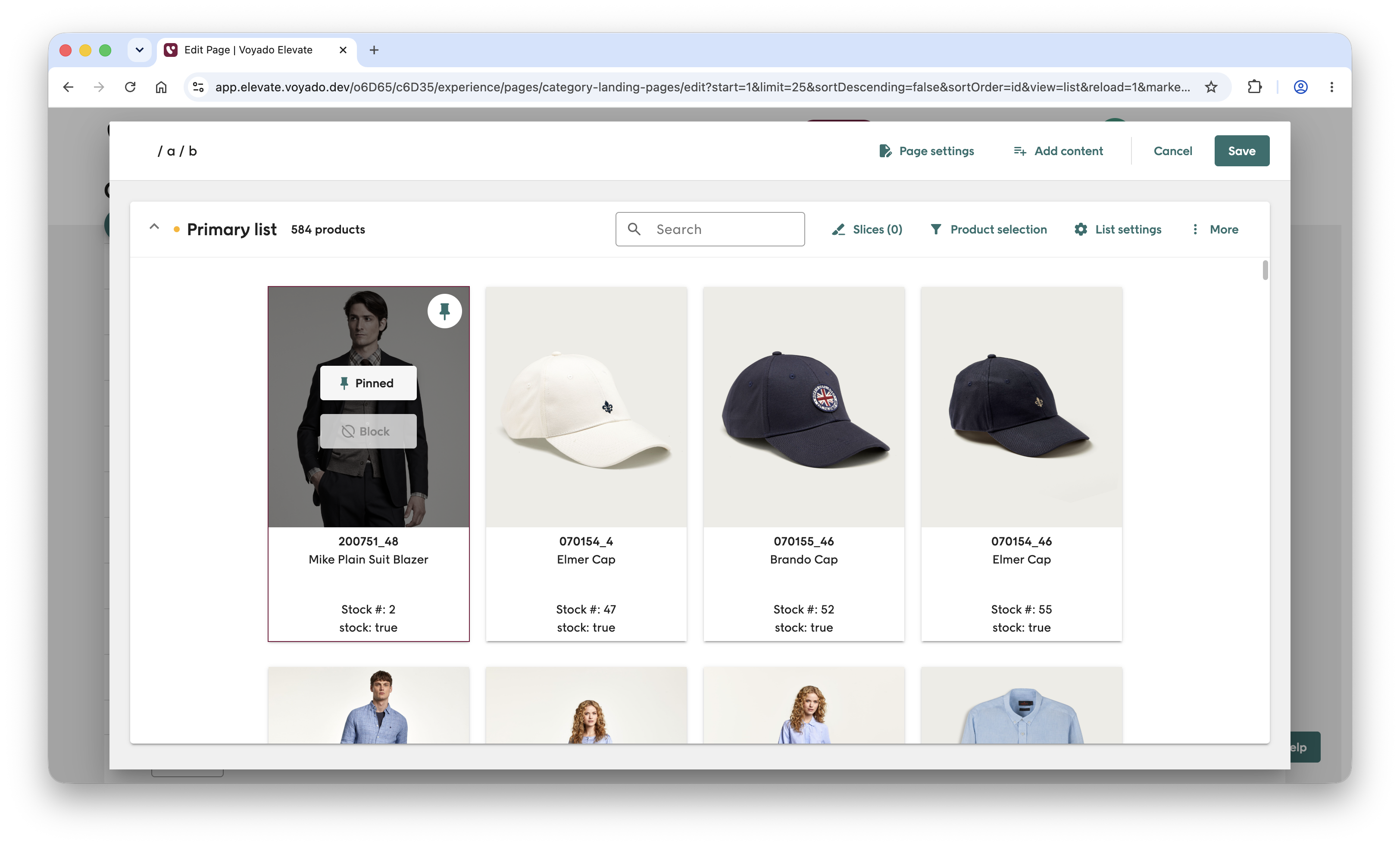Open Product selection filter
This screenshot has height=847, width=1400.
click(989, 229)
